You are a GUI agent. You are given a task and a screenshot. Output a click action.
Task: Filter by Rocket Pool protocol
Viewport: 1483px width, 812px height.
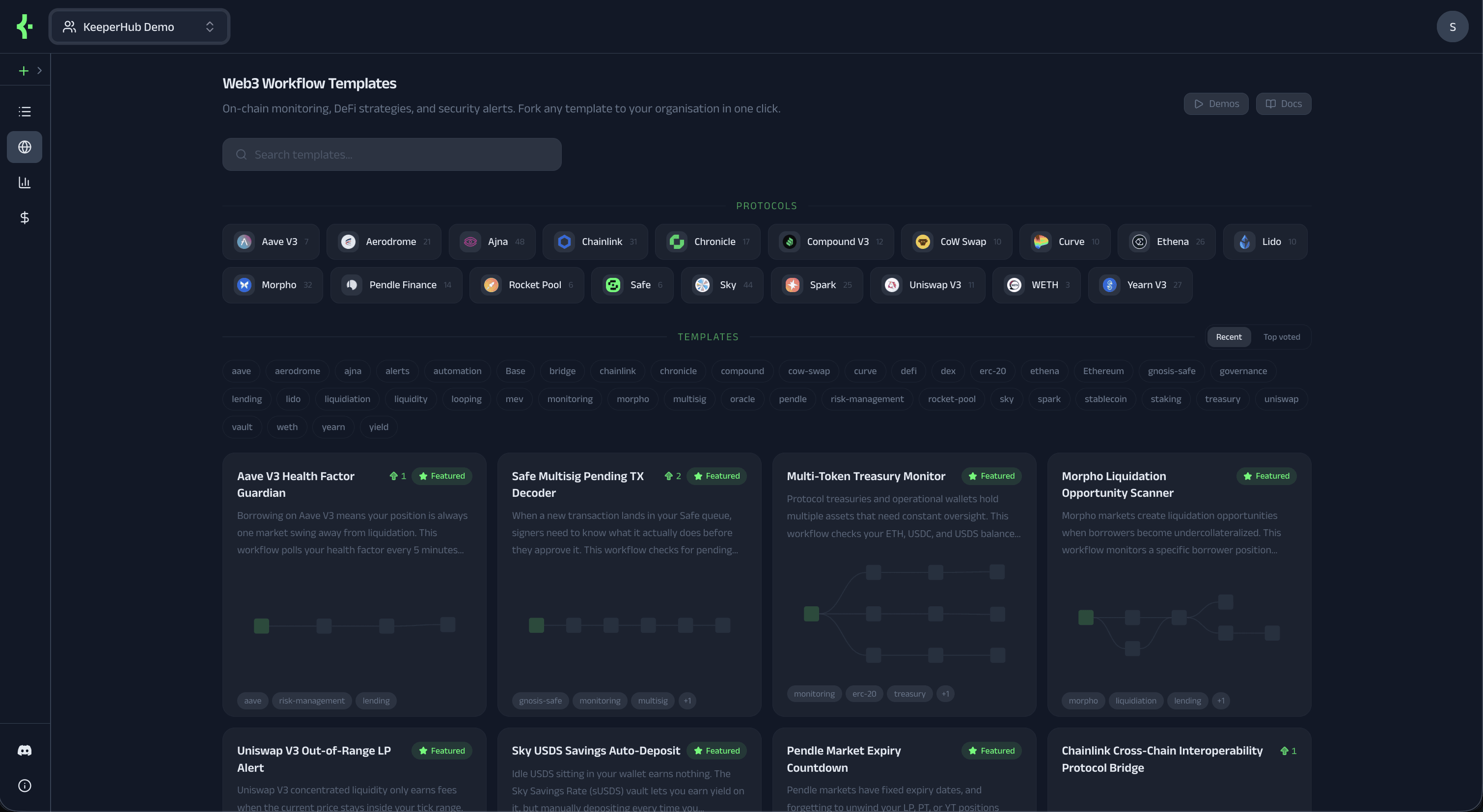(526, 285)
